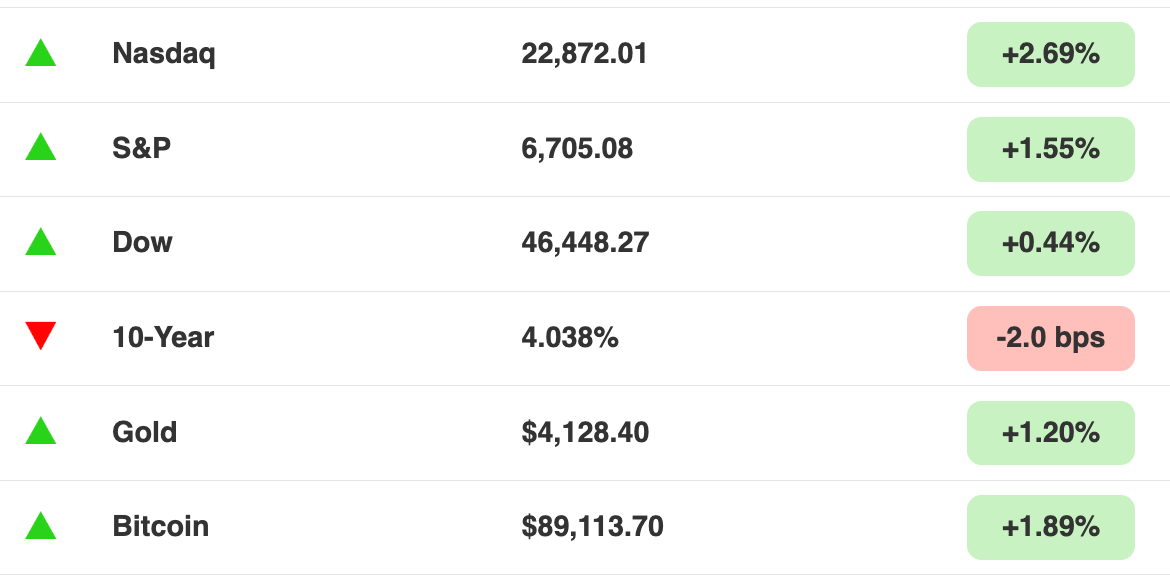
Task: Click the green up arrow beside S&P
Action: coord(41,147)
